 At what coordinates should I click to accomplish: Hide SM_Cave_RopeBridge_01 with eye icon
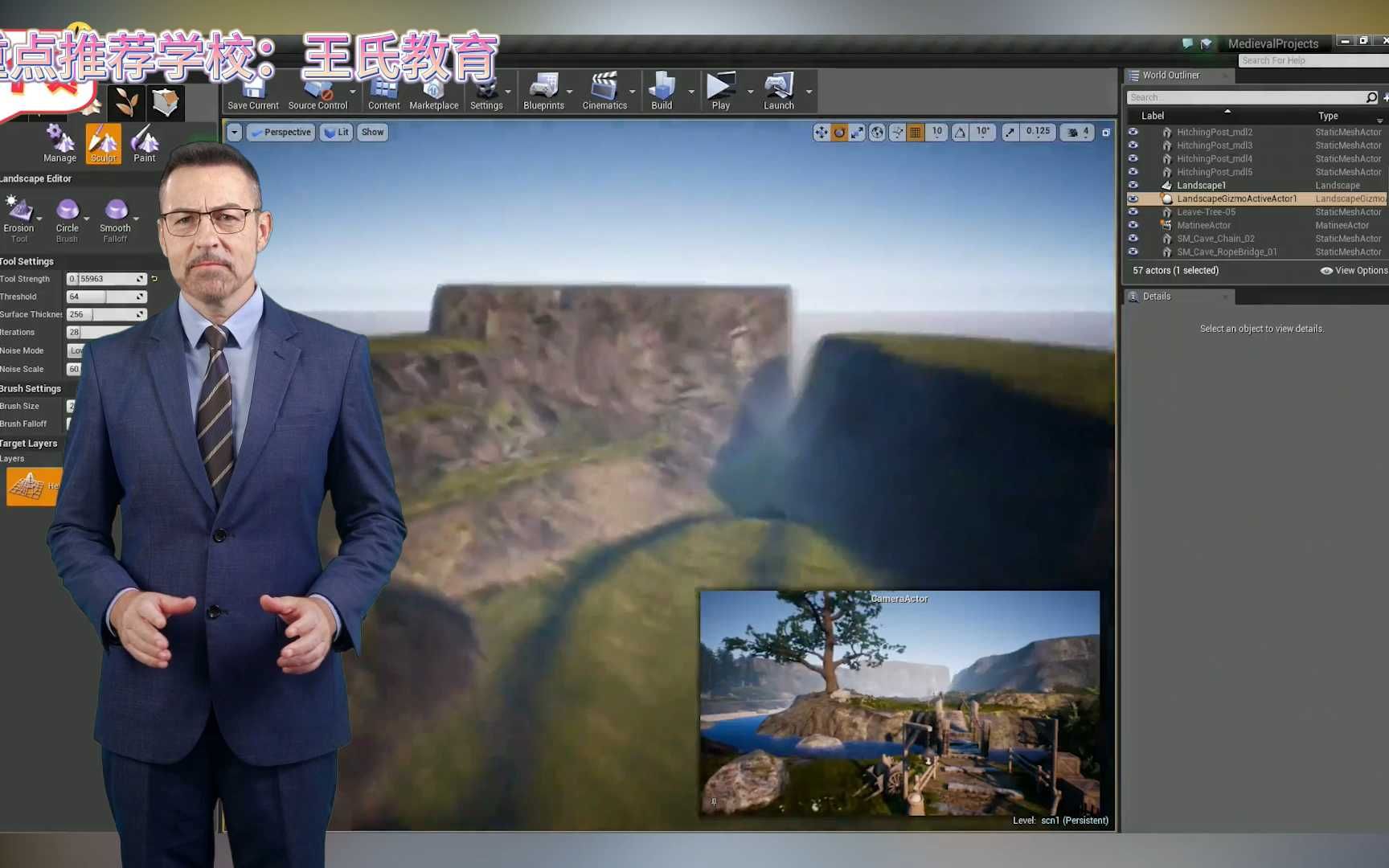pos(1133,252)
